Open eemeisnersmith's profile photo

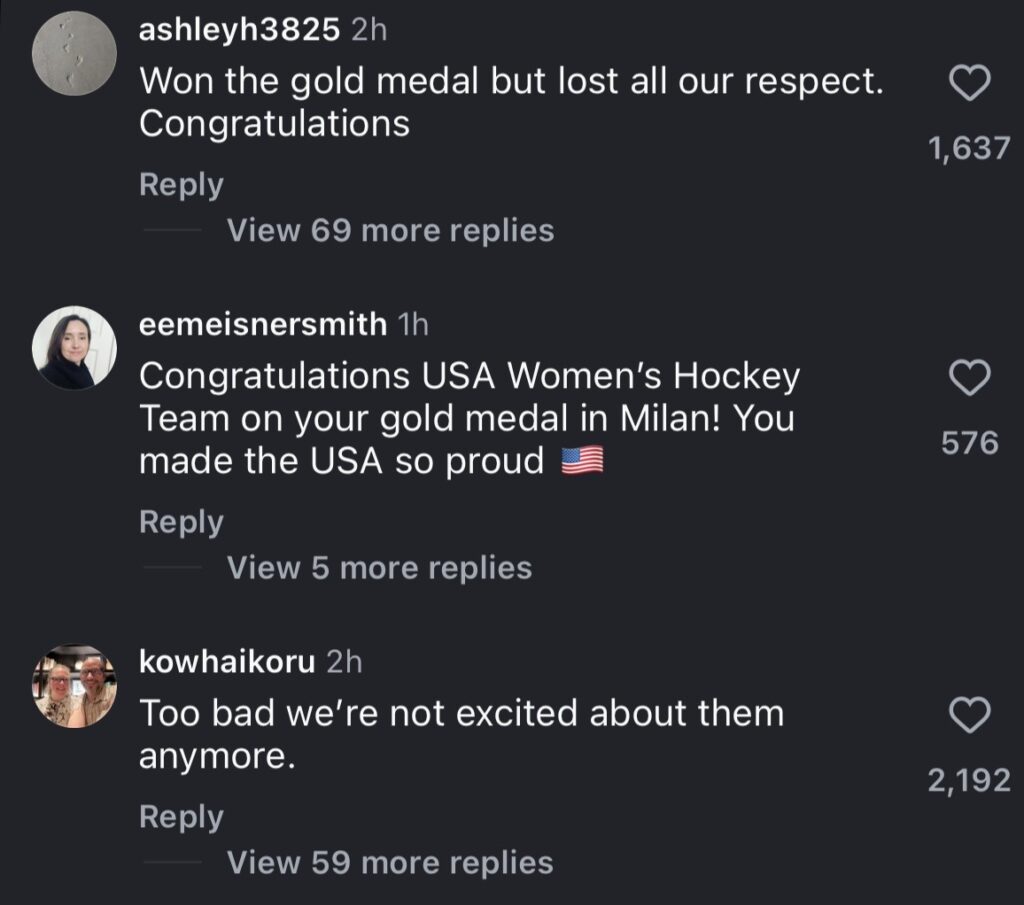point(74,347)
